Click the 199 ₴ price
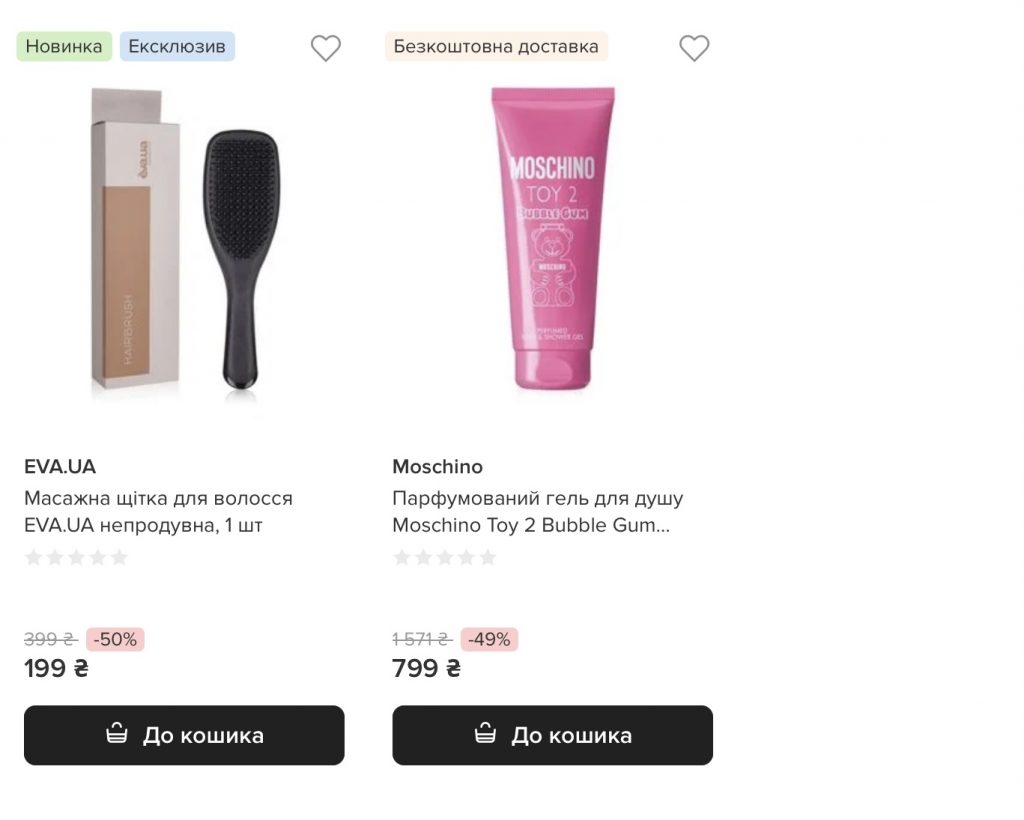This screenshot has height=820, width=1024. point(56,669)
